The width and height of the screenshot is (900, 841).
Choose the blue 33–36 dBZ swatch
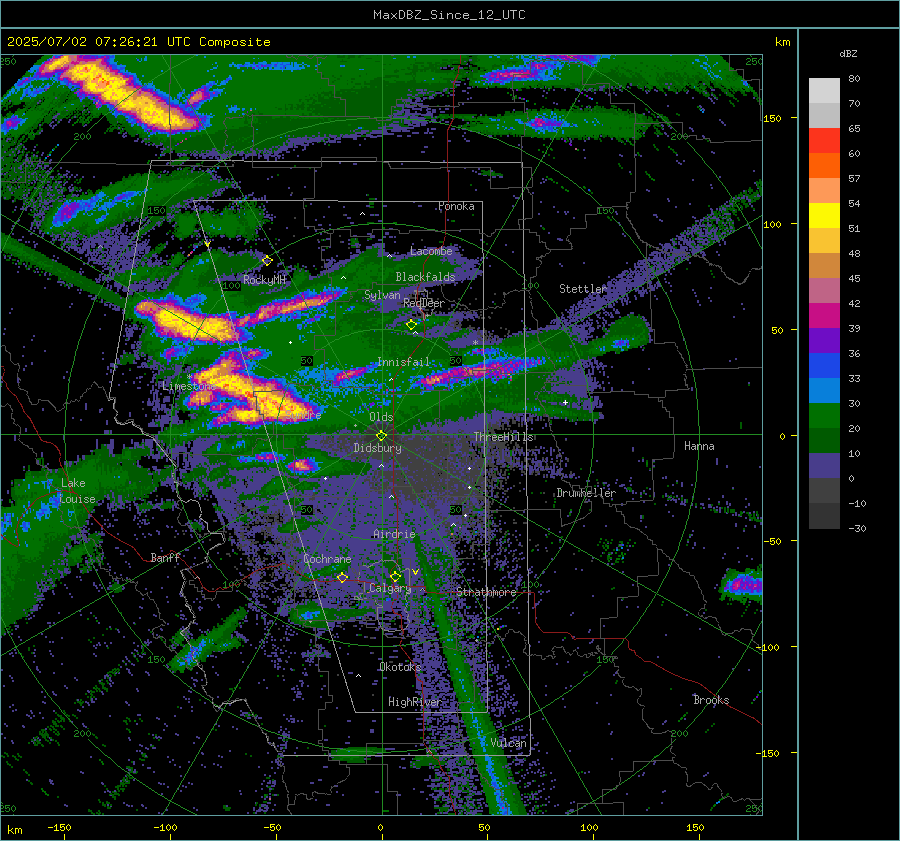click(x=824, y=366)
